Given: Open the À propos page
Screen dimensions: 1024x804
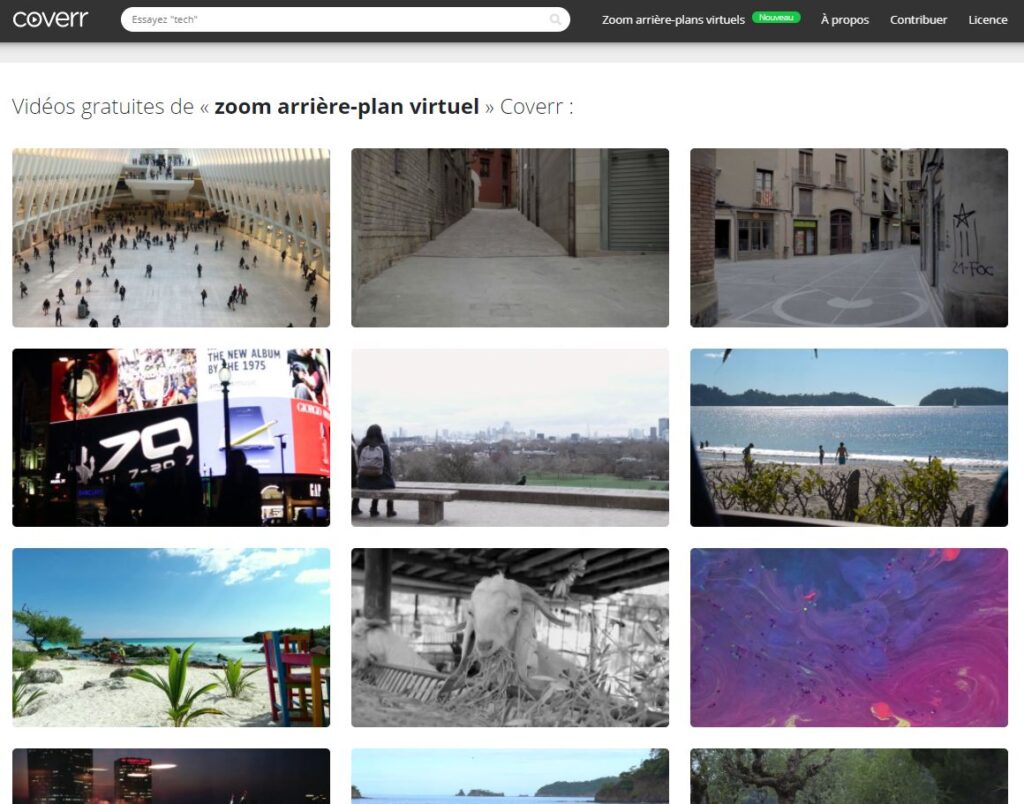Looking at the screenshot, I should [x=844, y=20].
